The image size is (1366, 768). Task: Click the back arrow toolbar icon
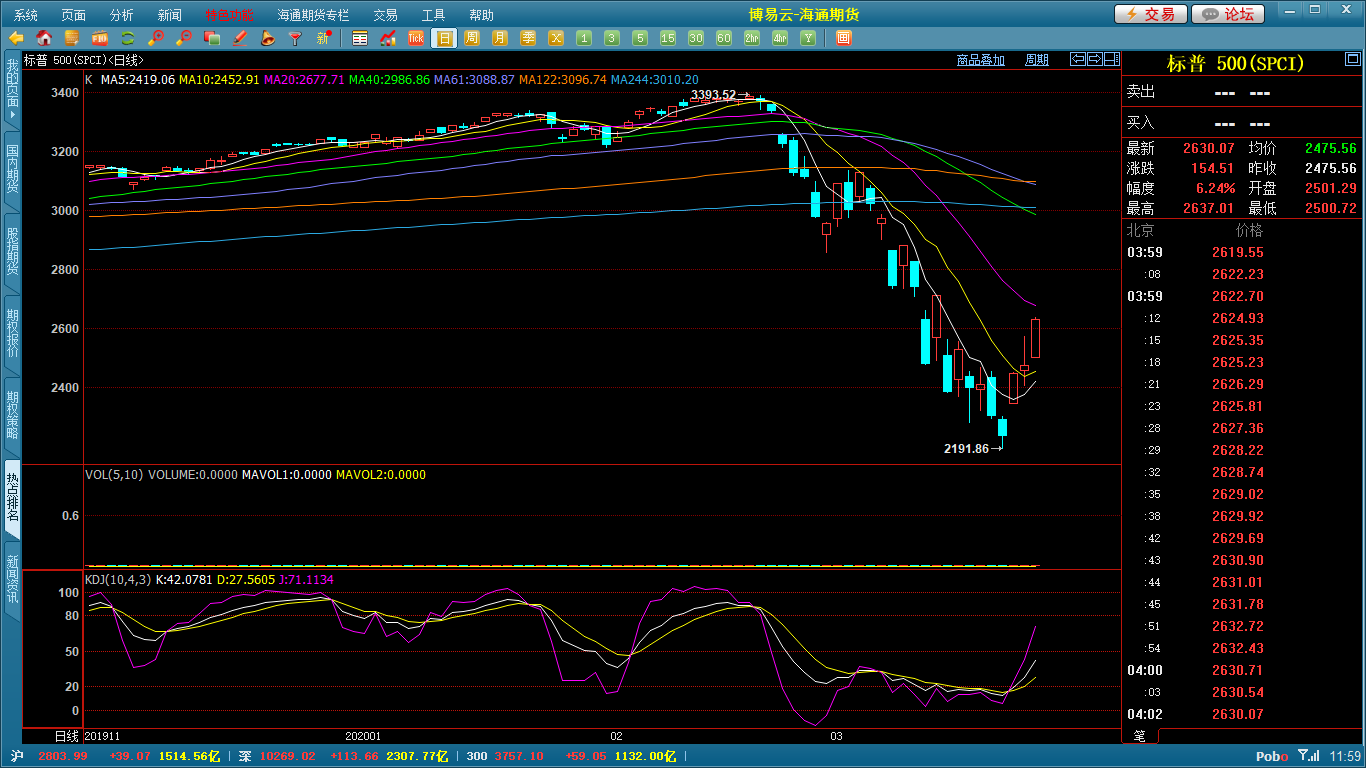16,38
